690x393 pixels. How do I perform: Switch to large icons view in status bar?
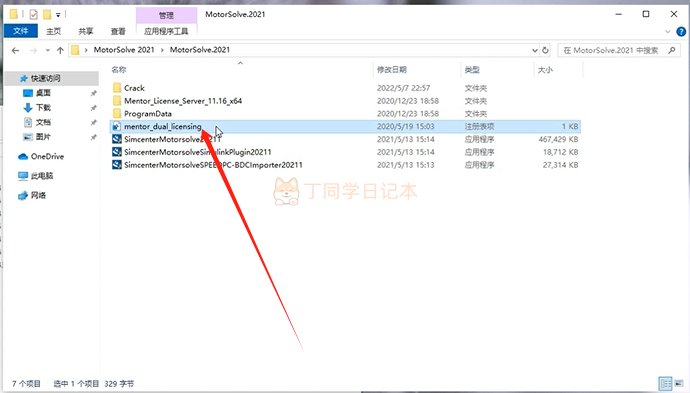point(679,383)
